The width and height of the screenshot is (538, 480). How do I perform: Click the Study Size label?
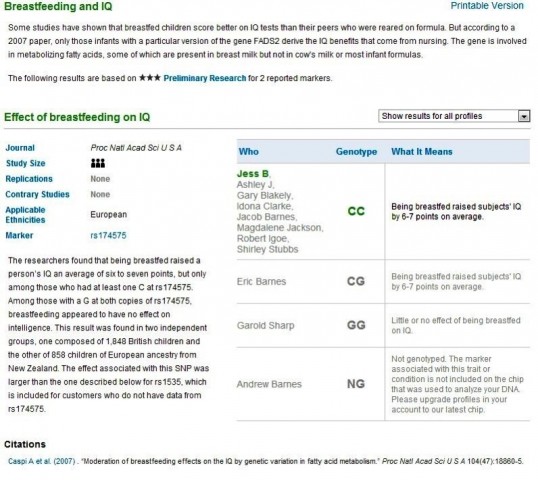click(x=25, y=163)
